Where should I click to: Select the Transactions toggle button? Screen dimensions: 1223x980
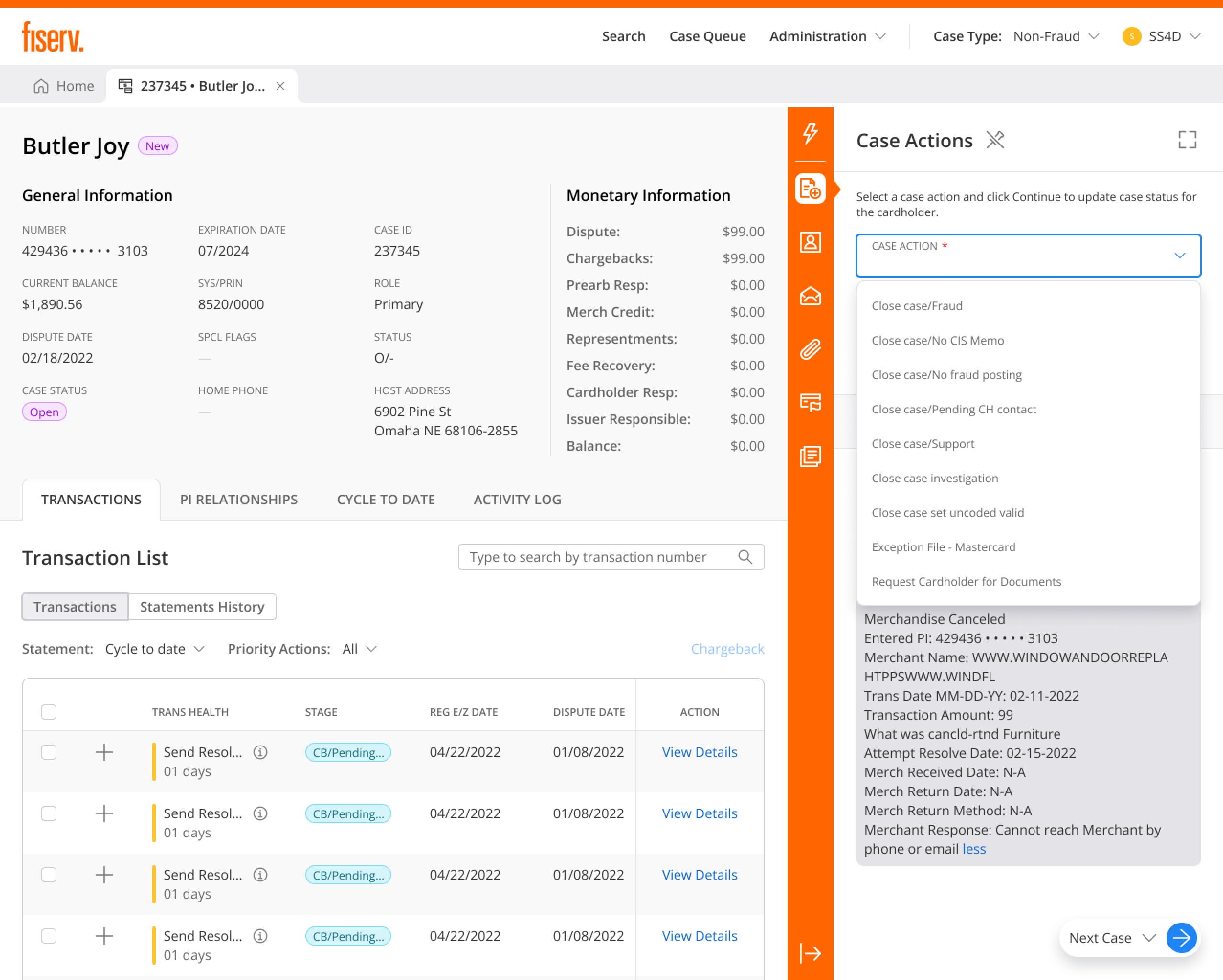75,607
